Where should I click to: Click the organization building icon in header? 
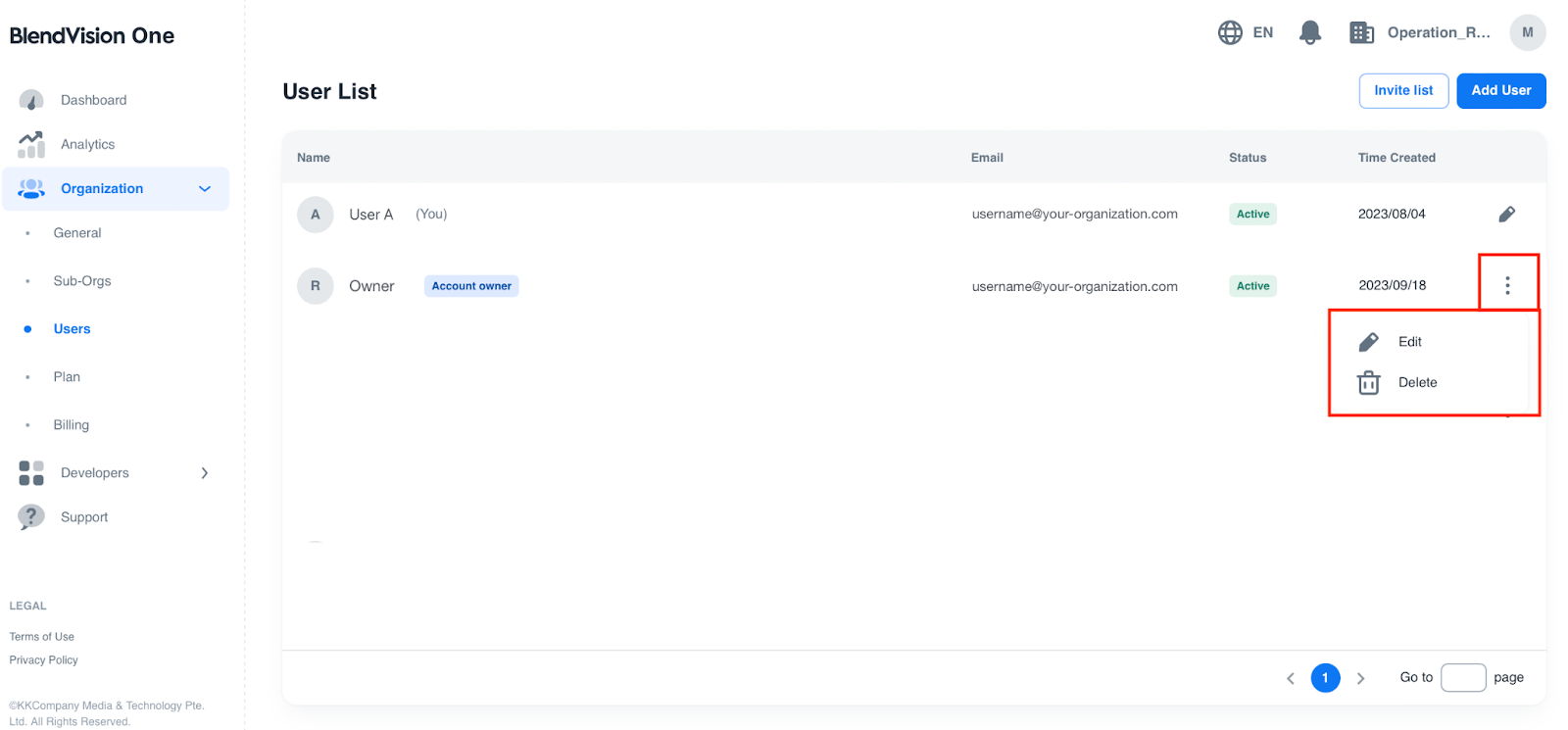click(1361, 32)
